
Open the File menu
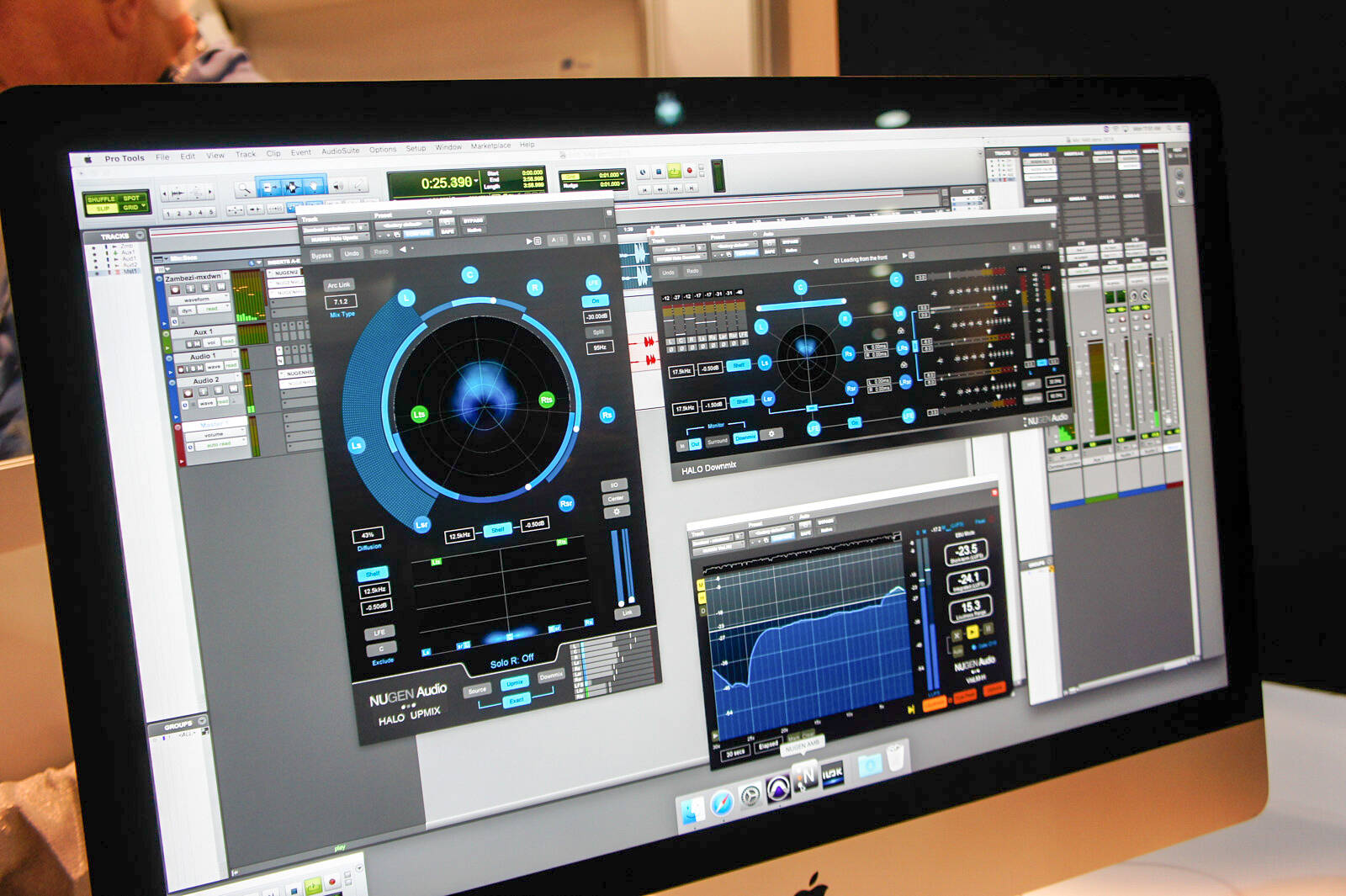click(x=162, y=156)
